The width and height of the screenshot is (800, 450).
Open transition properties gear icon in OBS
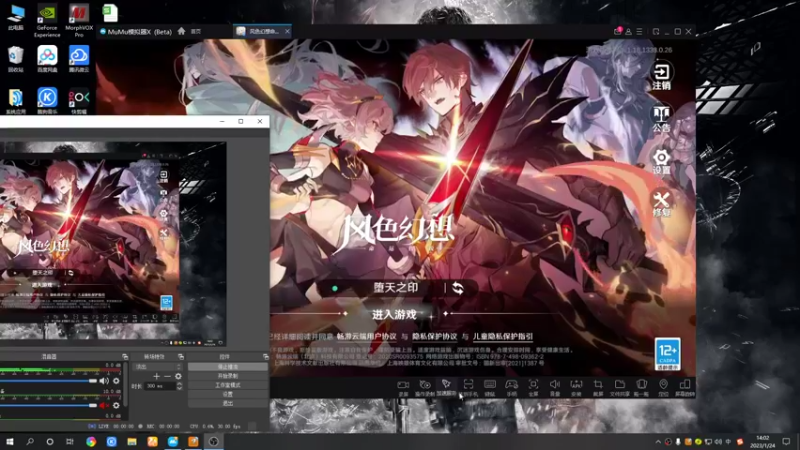click(x=178, y=377)
